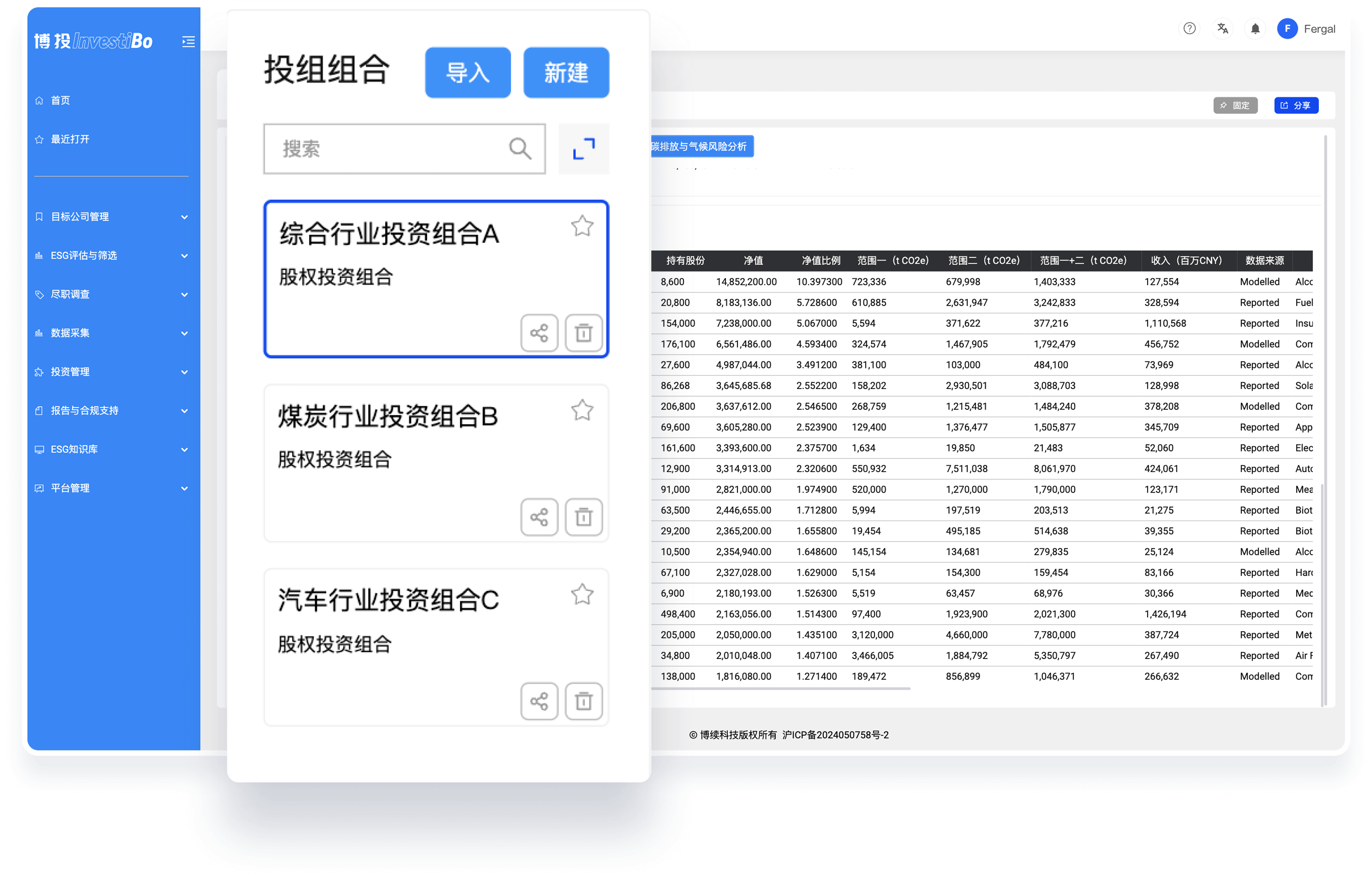Delete the 煤炭行业投资组合B portfolio
Viewport: 1372px width, 882px height.
pos(583,517)
